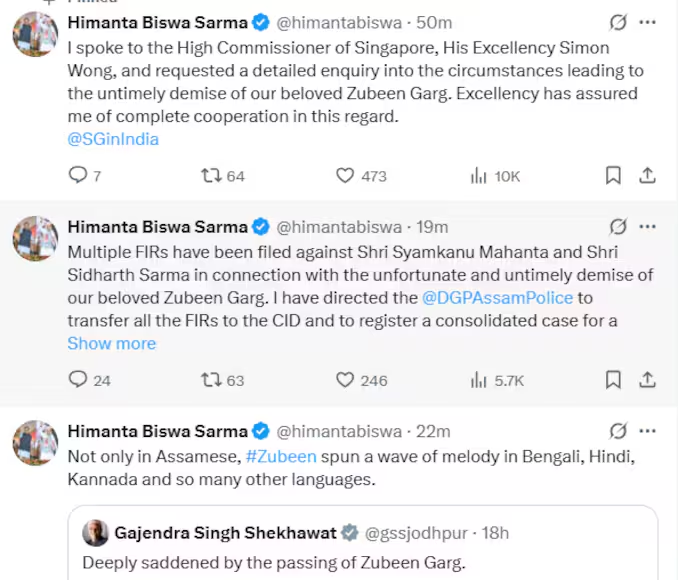Bookmark the Singapore High Commissioner tweet
678x580 pixels.
(x=613, y=176)
